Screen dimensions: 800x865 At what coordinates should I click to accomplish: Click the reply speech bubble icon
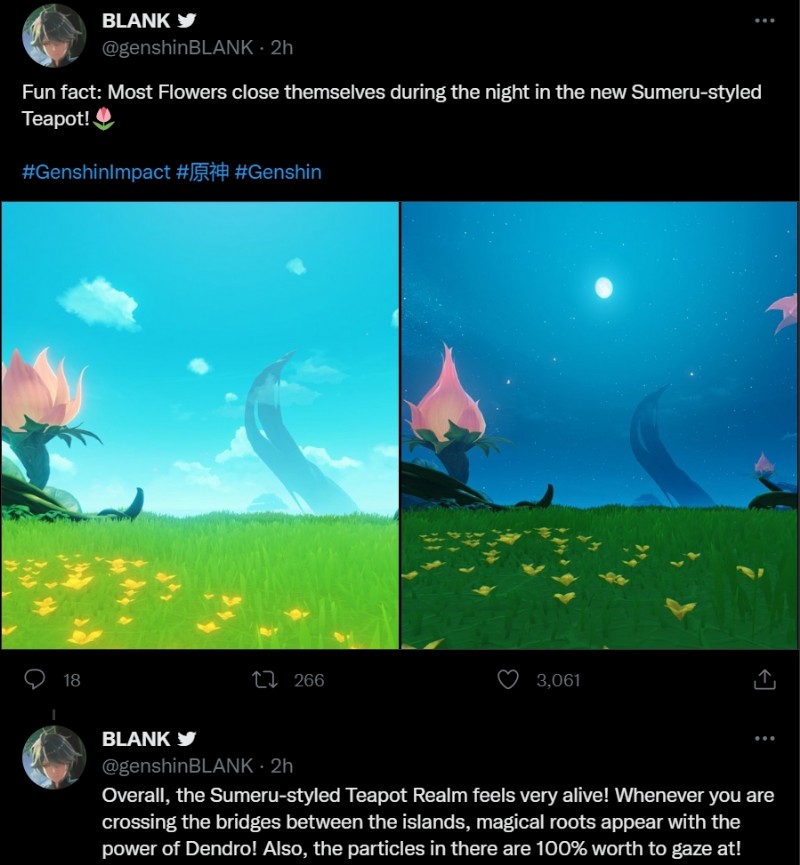(35, 679)
